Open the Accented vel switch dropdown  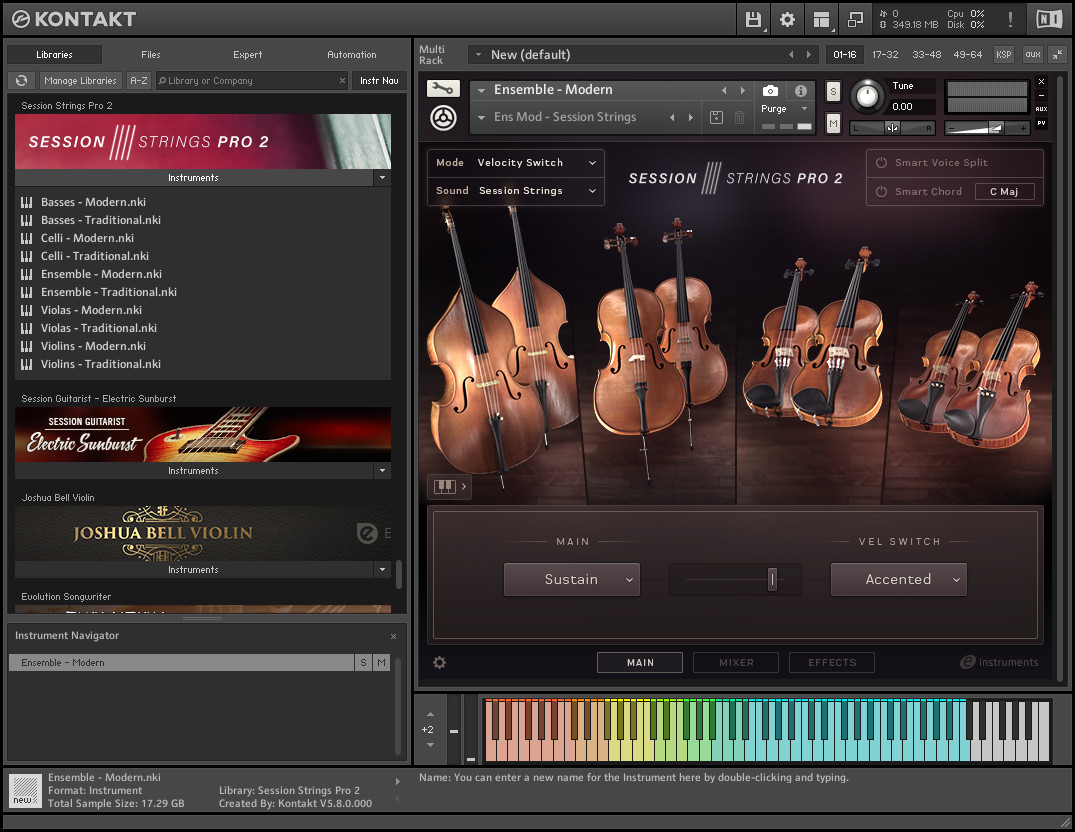(x=898, y=580)
